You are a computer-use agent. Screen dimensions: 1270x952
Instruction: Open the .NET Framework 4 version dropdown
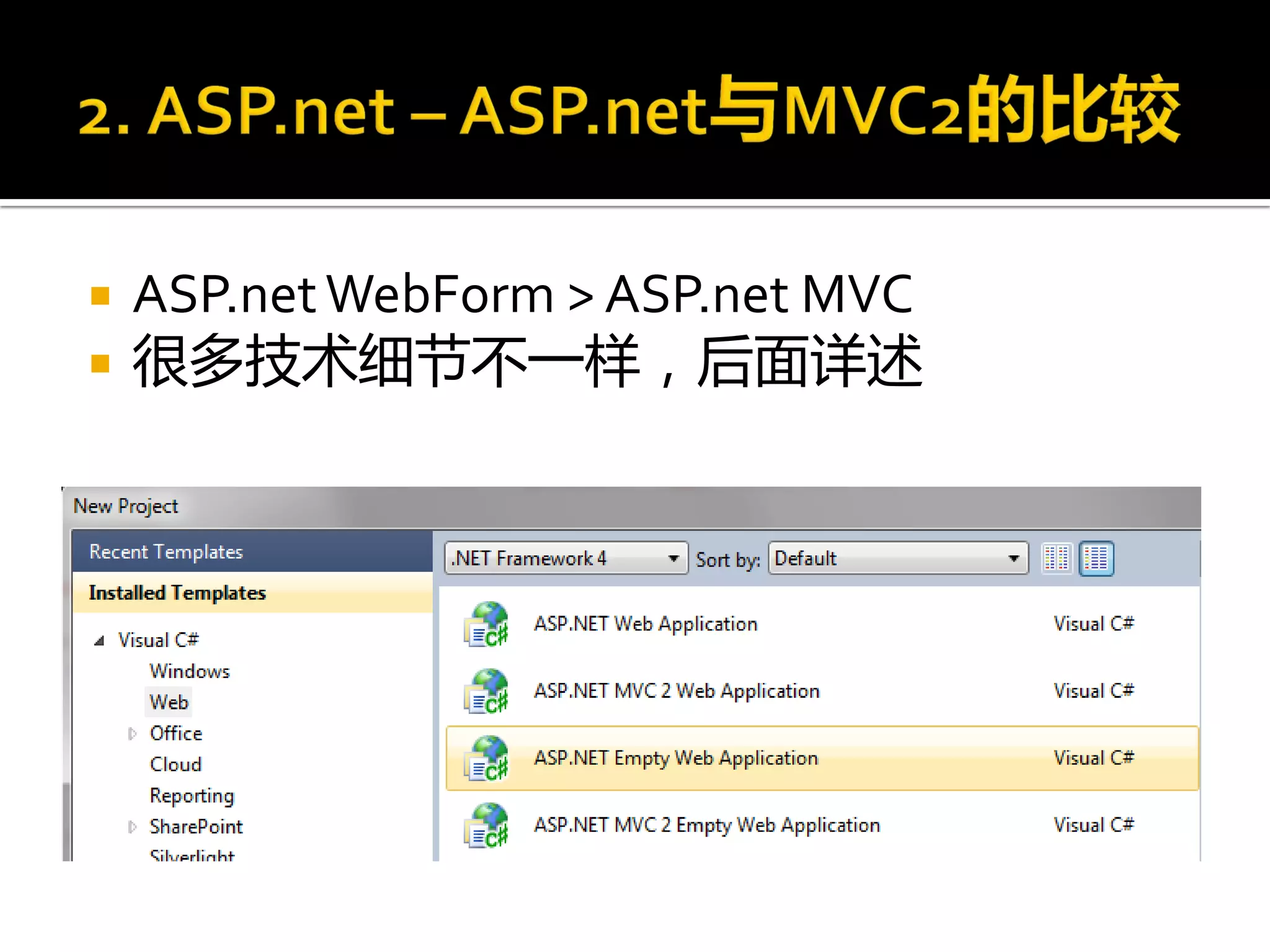[x=566, y=558]
